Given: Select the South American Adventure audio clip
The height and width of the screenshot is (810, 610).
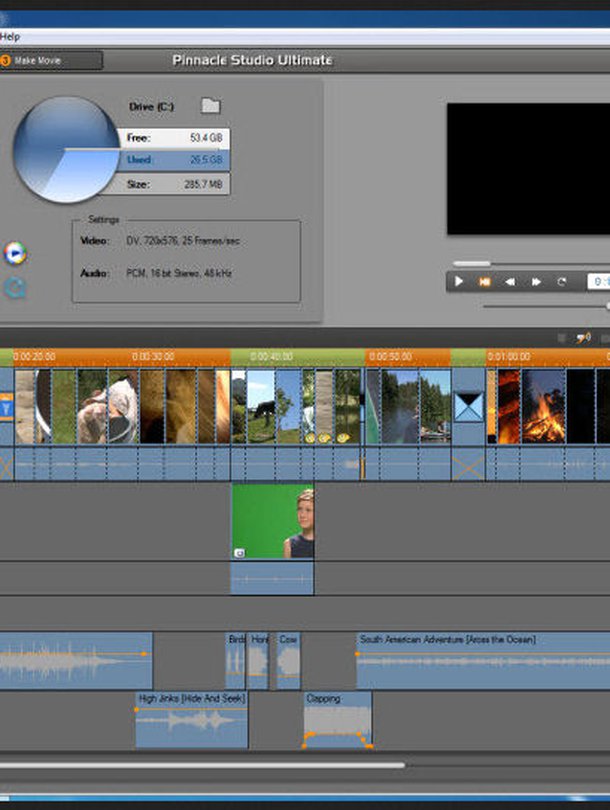Looking at the screenshot, I should tap(482, 660).
